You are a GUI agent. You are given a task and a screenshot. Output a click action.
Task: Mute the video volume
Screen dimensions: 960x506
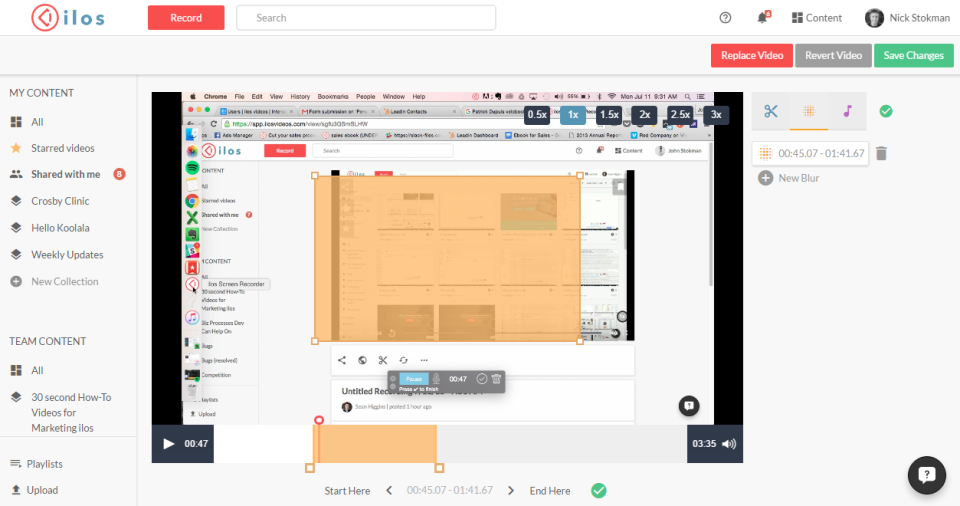pos(729,444)
